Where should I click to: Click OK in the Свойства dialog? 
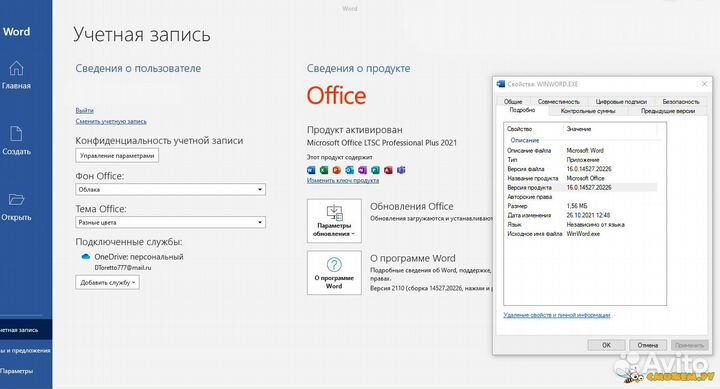606,345
